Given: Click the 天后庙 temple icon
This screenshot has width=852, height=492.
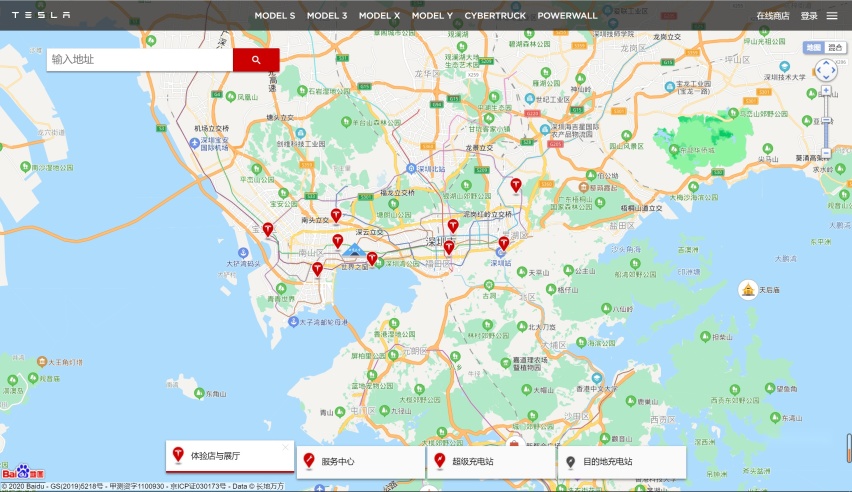Looking at the screenshot, I should (748, 290).
